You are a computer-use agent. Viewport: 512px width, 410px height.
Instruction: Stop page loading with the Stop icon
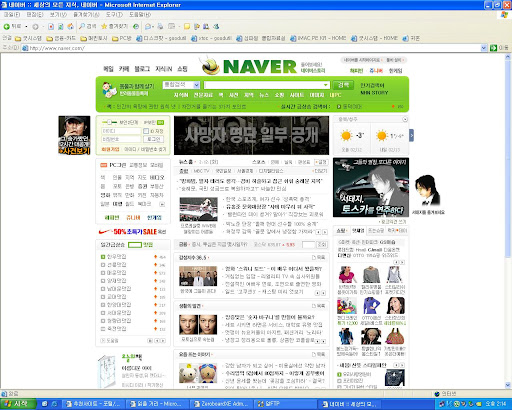51,26
